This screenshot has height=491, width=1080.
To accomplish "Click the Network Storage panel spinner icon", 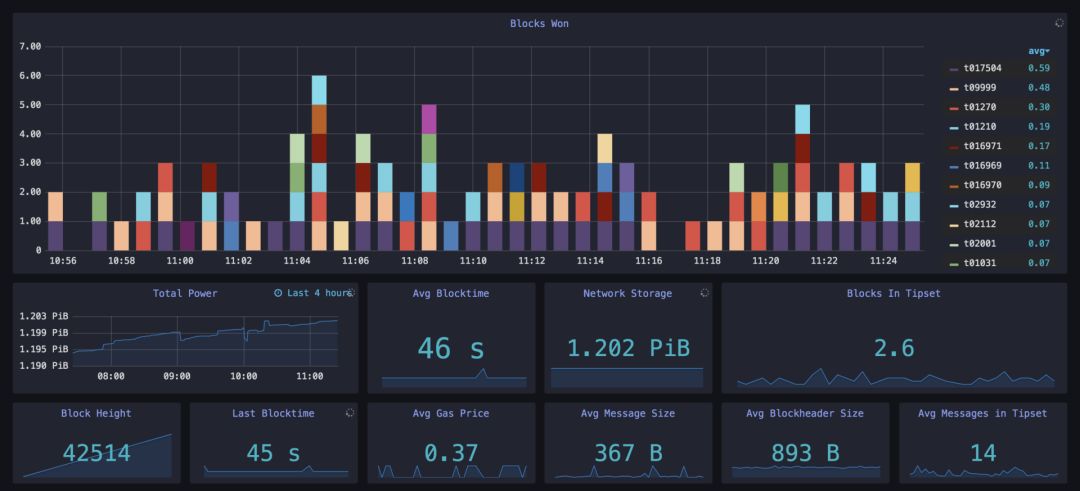I will click(705, 293).
